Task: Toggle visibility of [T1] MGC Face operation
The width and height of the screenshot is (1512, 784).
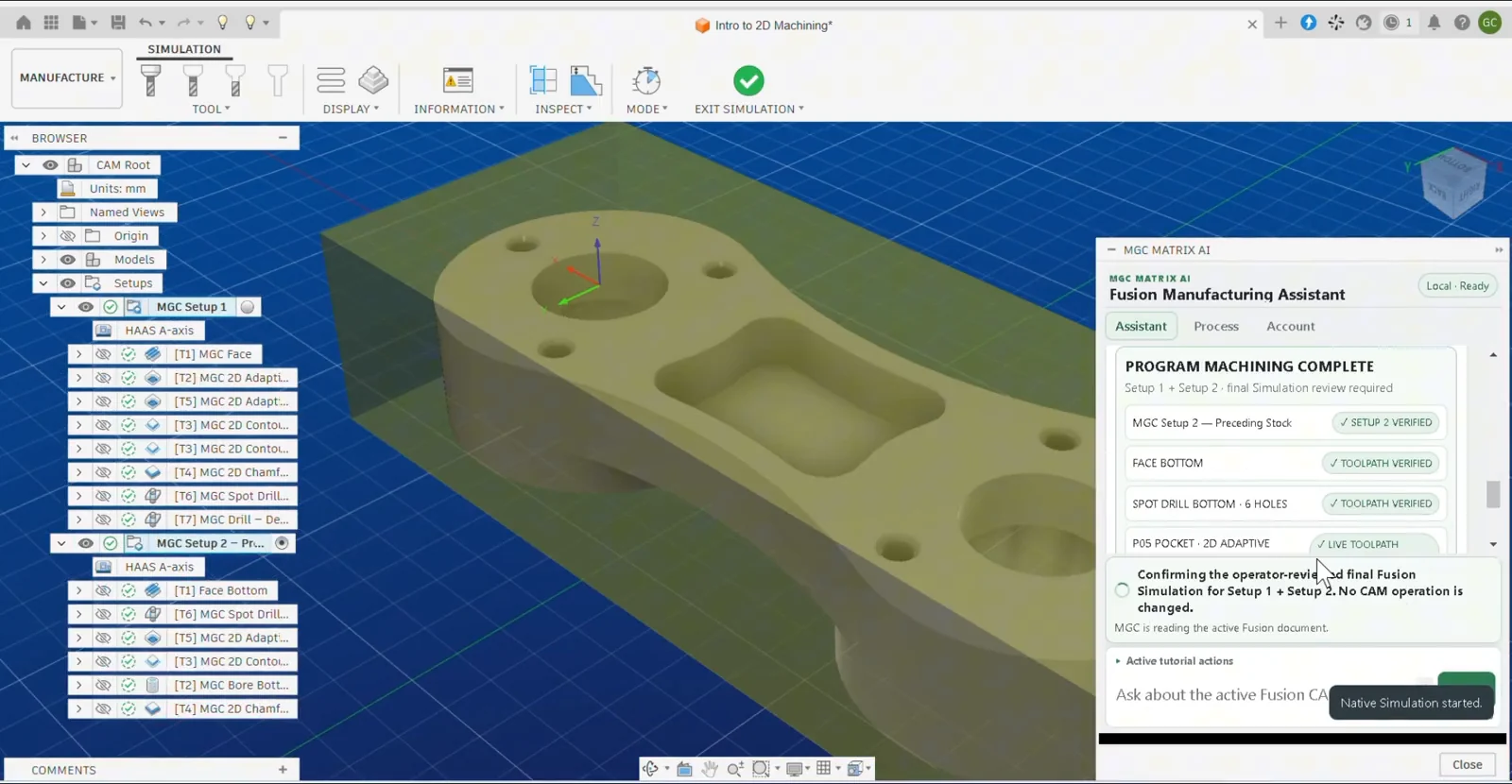Action: [x=103, y=353]
